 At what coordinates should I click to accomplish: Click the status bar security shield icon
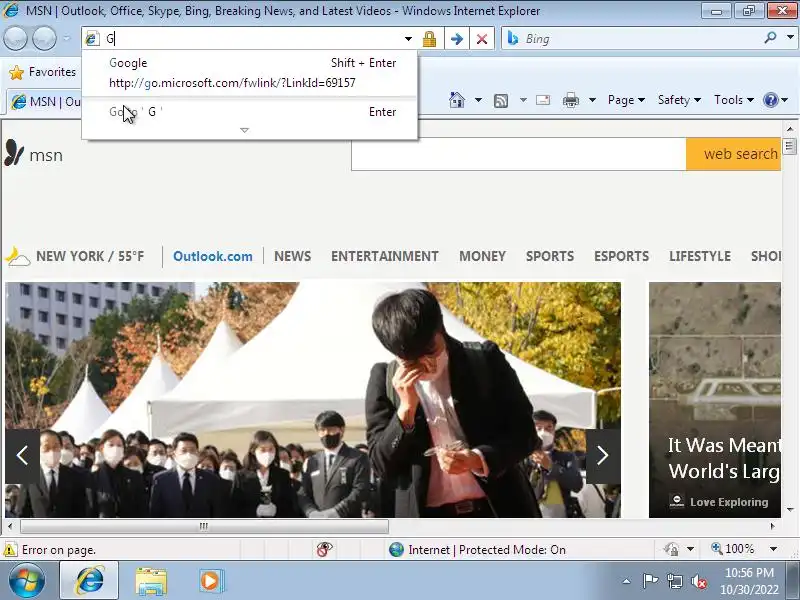click(671, 549)
